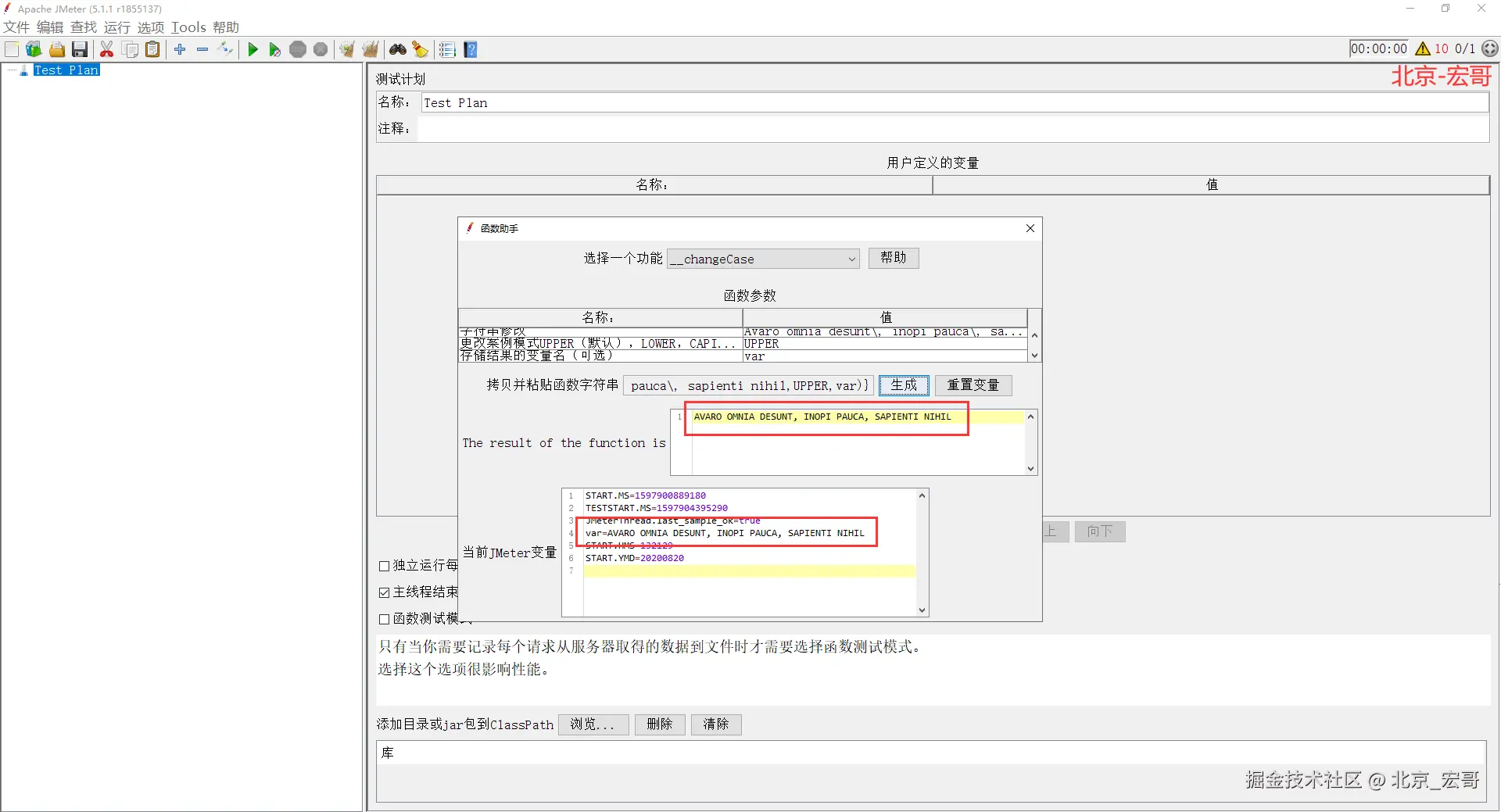Click the START.YMD=20200820 variable line

(x=635, y=558)
